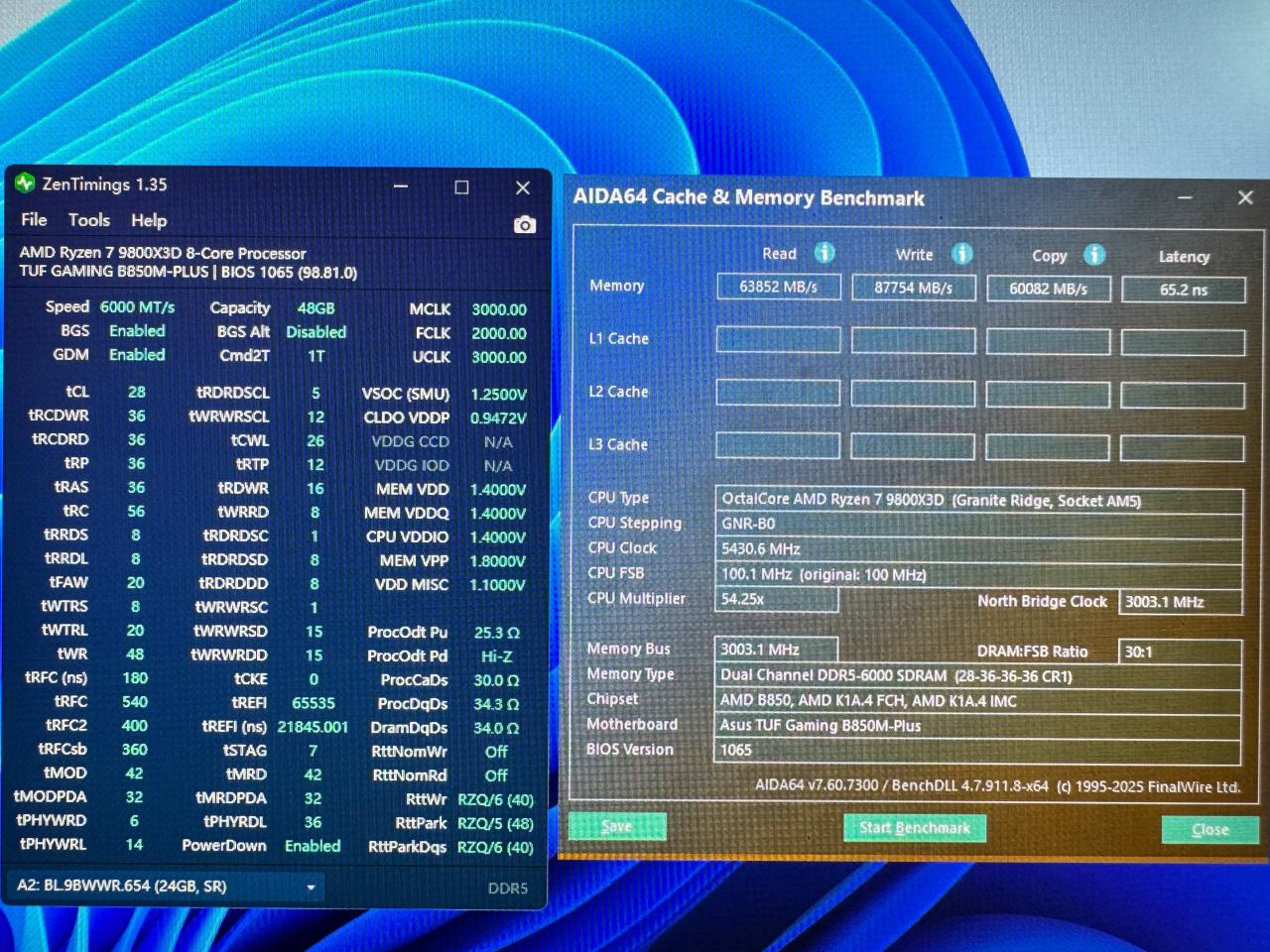
Task: Click the DRAM:FSB Ratio value 30:1
Action: click(x=1181, y=652)
